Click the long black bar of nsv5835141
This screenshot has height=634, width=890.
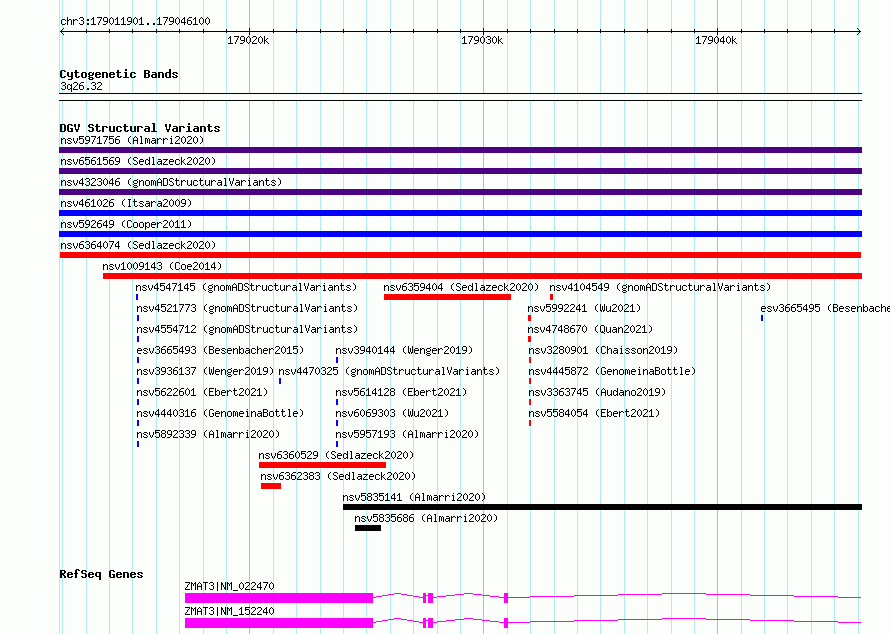pyautogui.click(x=602, y=507)
